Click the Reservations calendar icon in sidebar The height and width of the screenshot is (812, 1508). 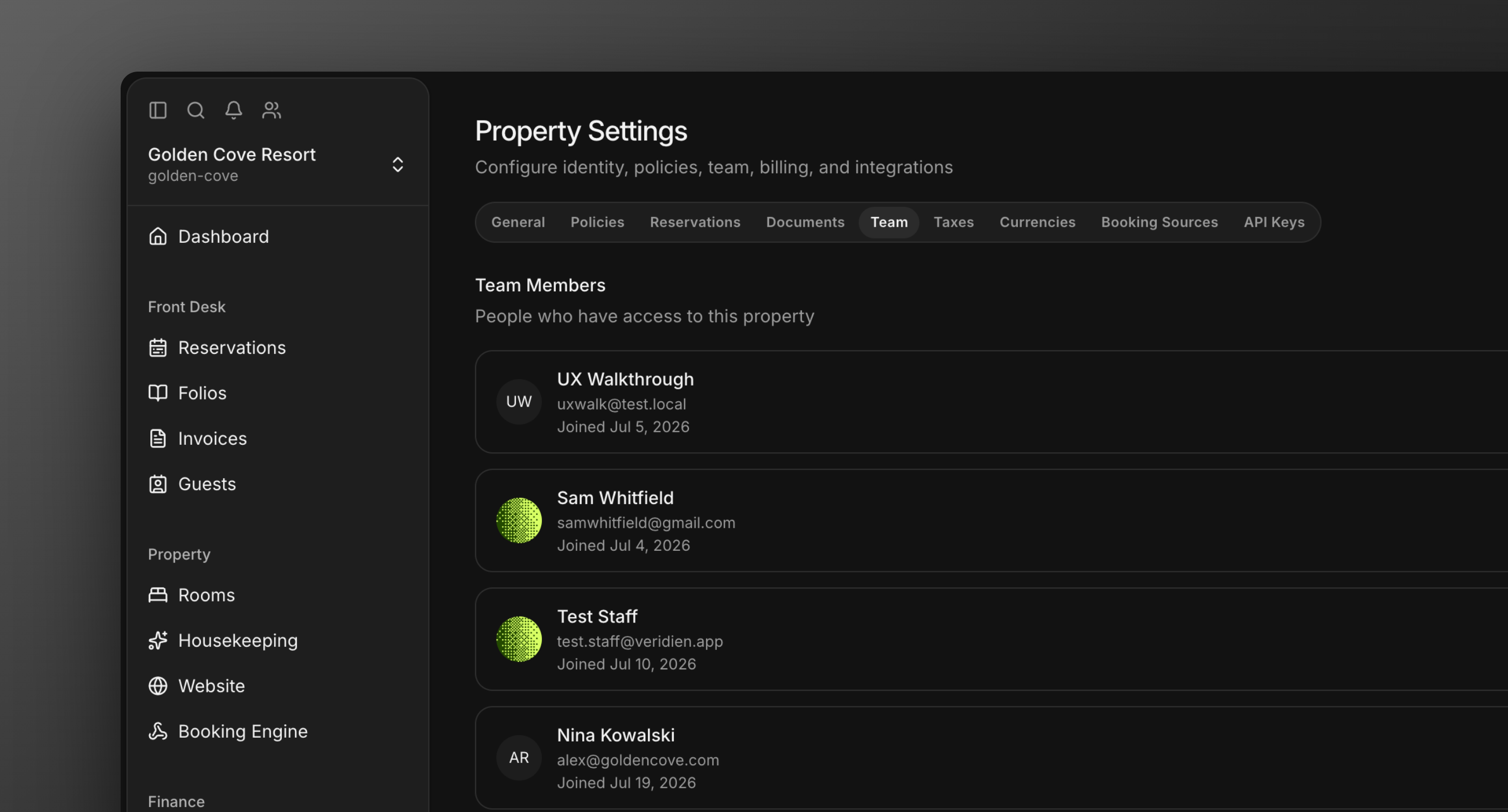158,348
